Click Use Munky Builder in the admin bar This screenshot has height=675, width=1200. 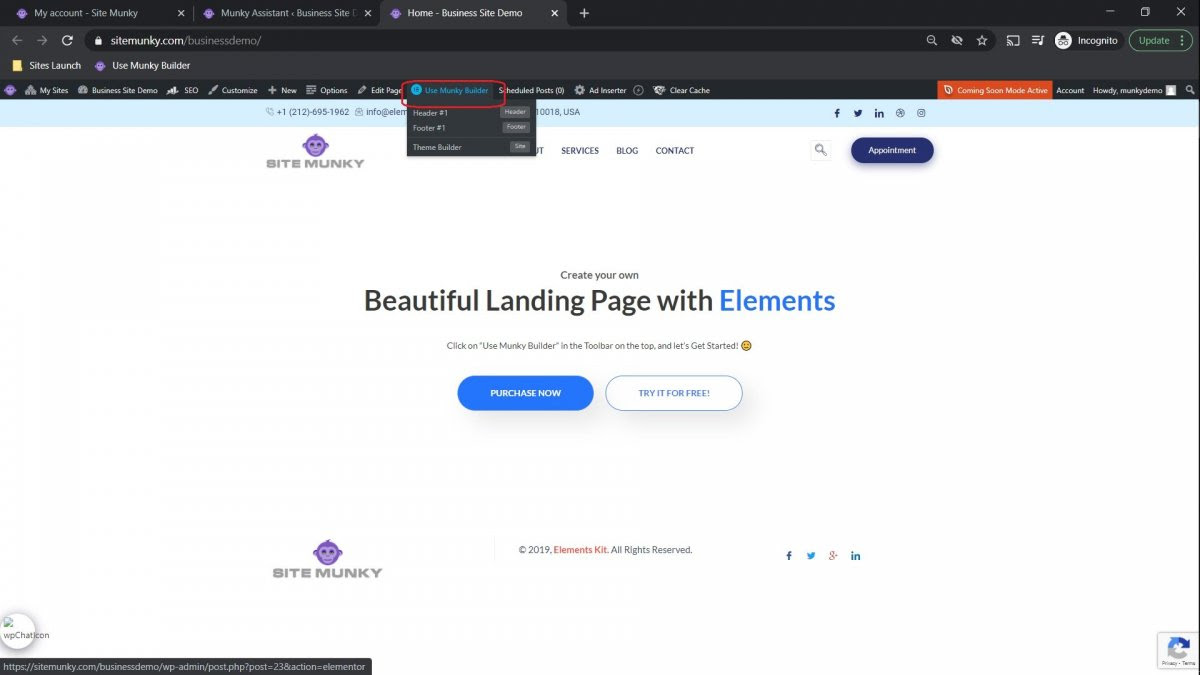[x=450, y=90]
